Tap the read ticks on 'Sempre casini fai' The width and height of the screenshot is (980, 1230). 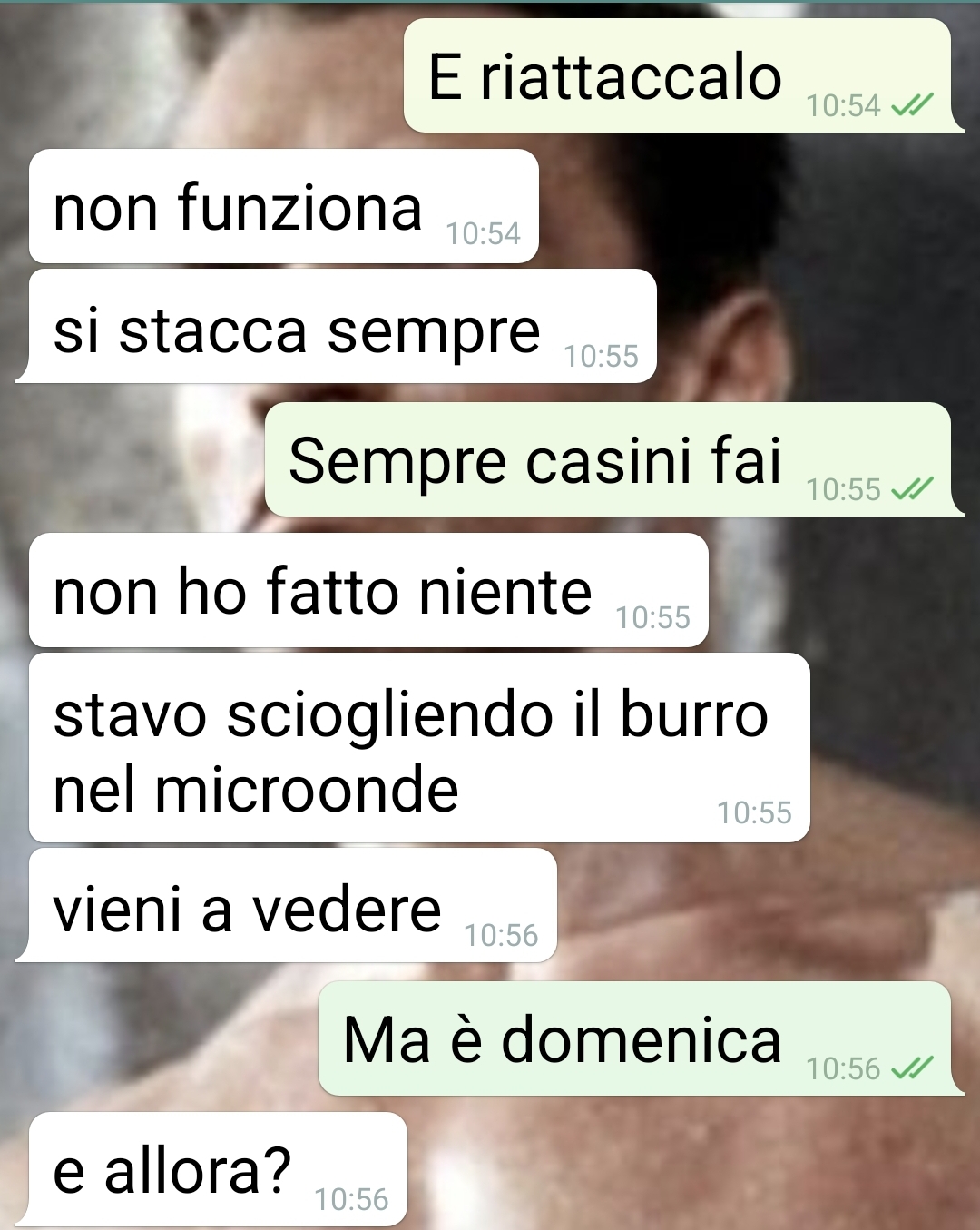click(x=912, y=490)
